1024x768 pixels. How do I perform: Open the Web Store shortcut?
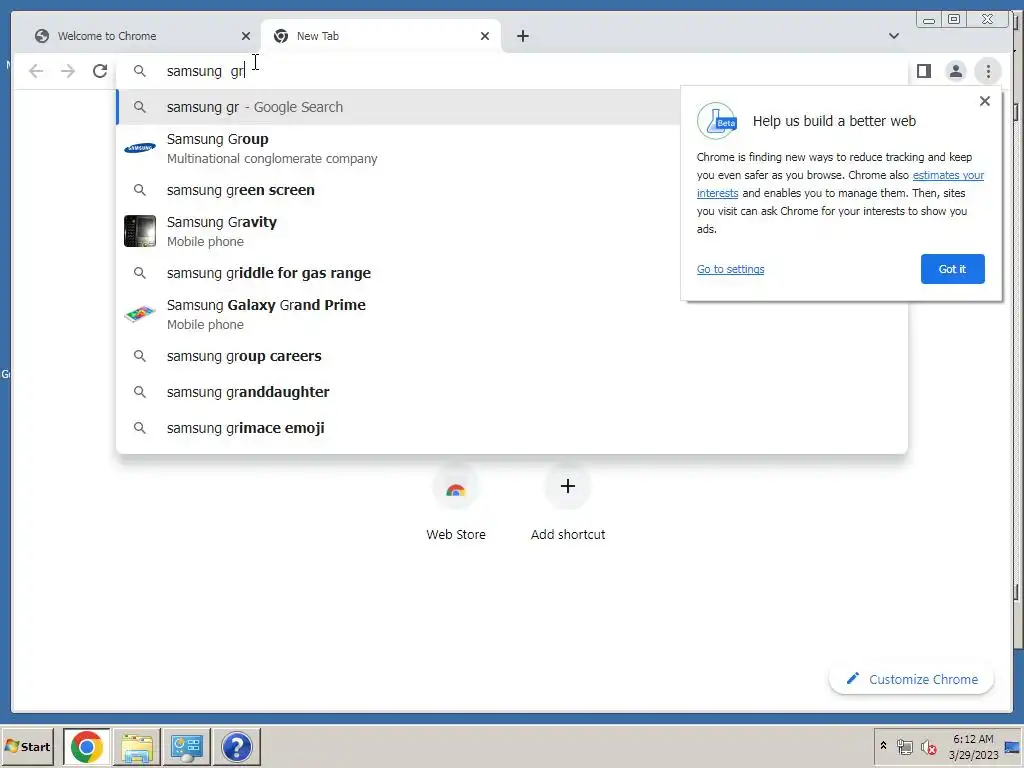pyautogui.click(x=456, y=504)
